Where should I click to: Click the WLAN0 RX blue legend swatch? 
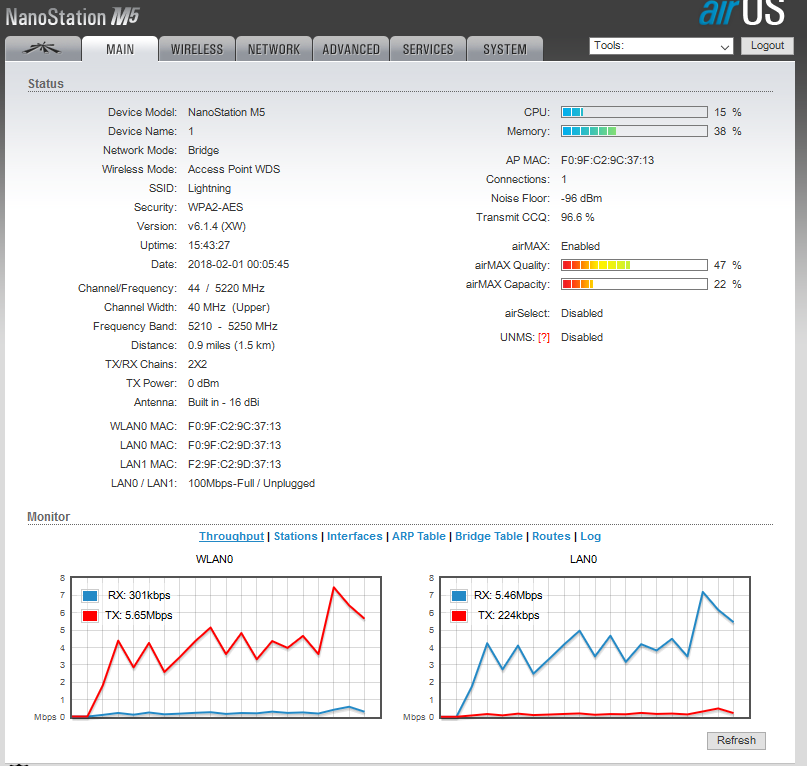[90, 596]
